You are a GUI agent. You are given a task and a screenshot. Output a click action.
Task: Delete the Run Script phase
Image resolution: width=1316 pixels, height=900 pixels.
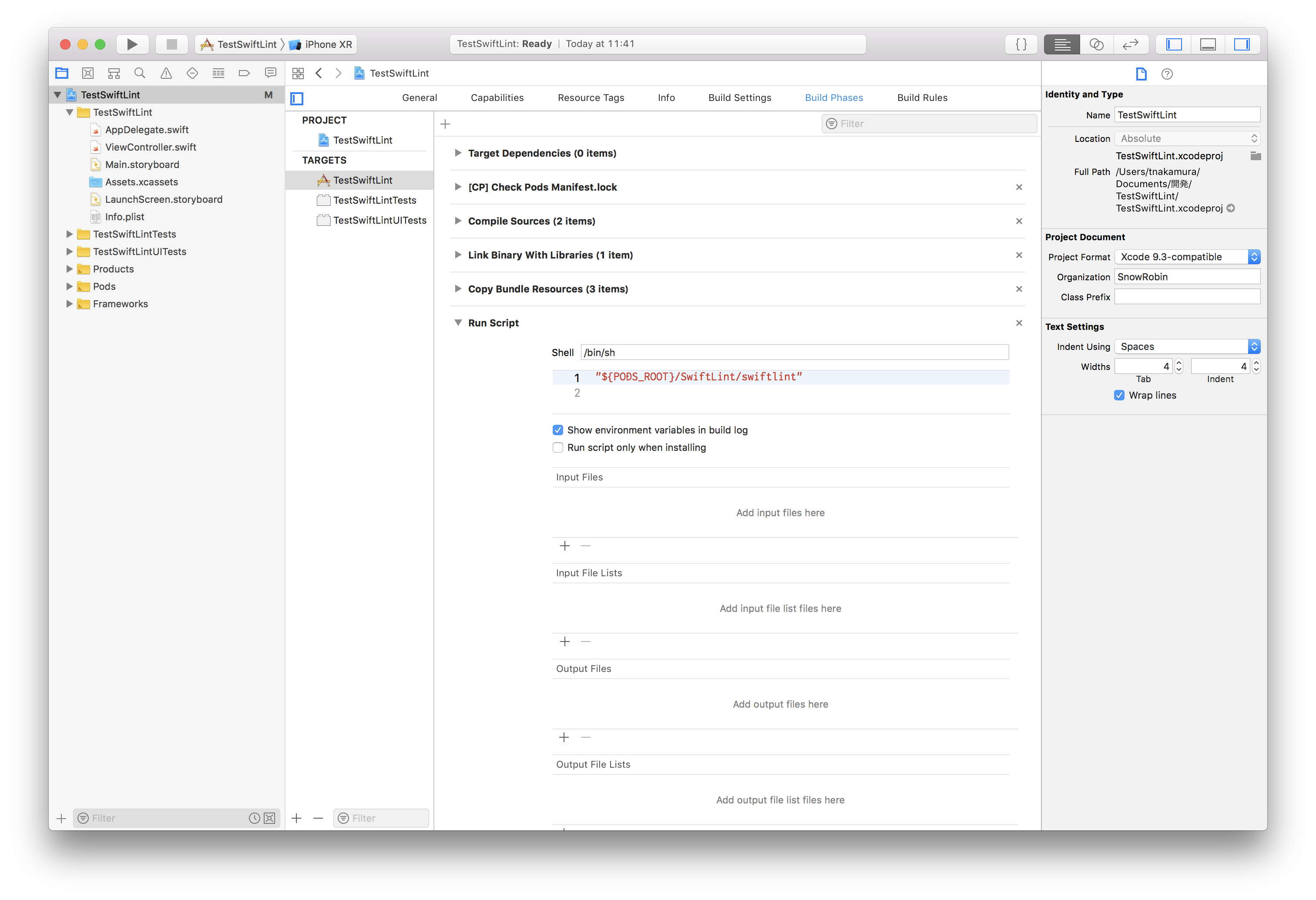coord(1019,323)
